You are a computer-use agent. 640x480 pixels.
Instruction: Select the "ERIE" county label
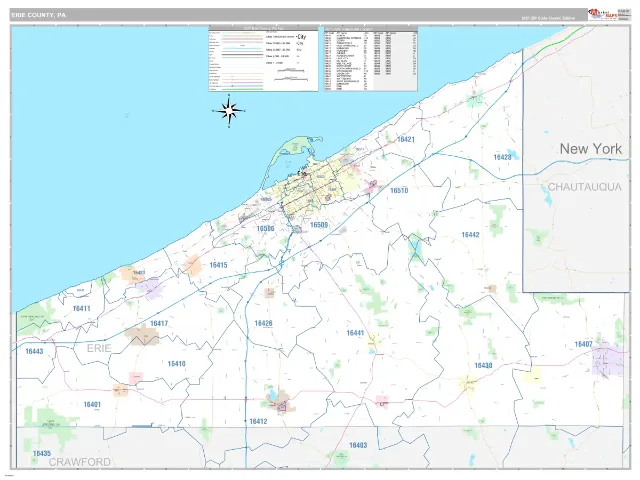tap(99, 348)
